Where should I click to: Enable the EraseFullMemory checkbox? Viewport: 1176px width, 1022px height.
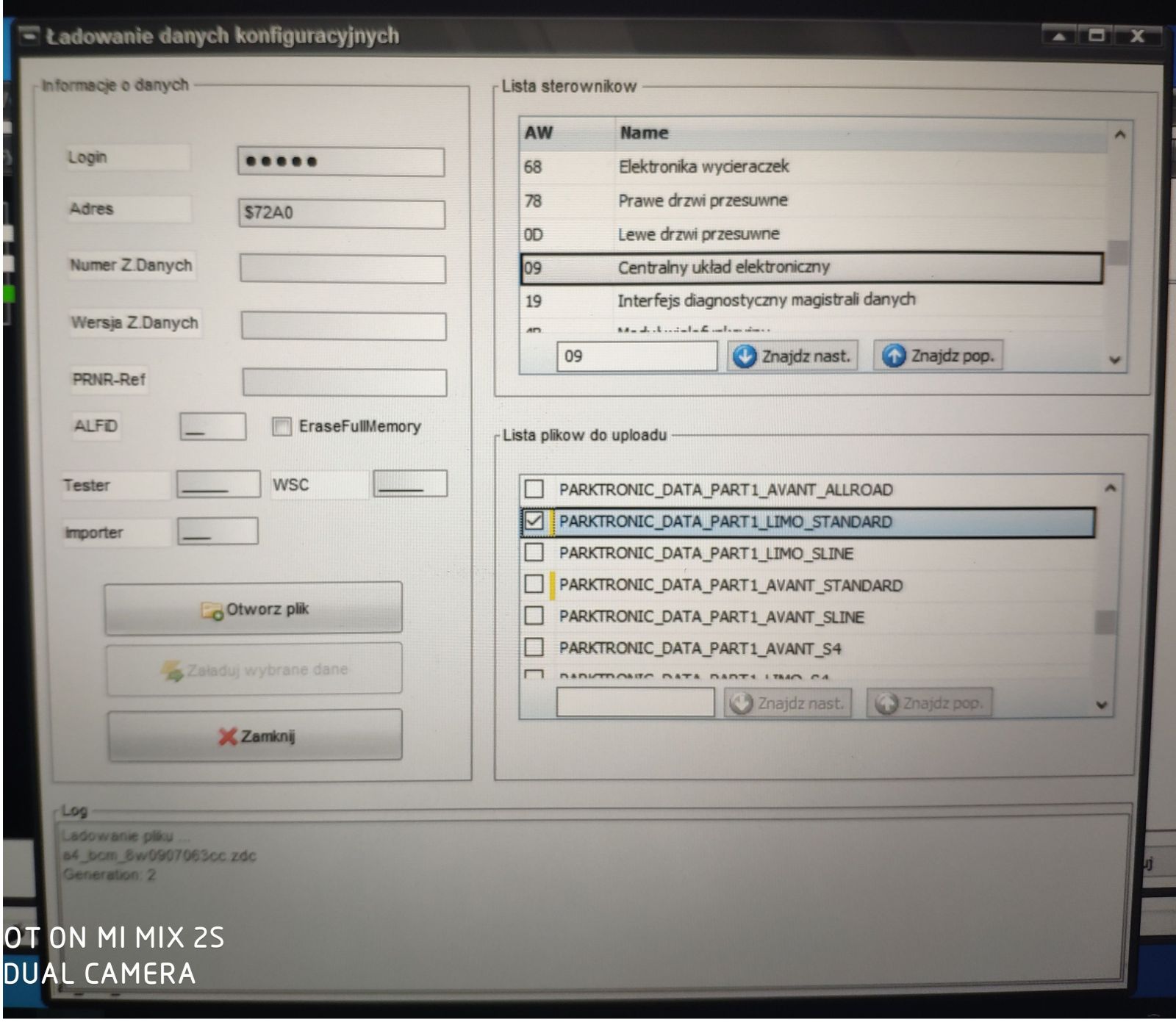pyautogui.click(x=282, y=427)
